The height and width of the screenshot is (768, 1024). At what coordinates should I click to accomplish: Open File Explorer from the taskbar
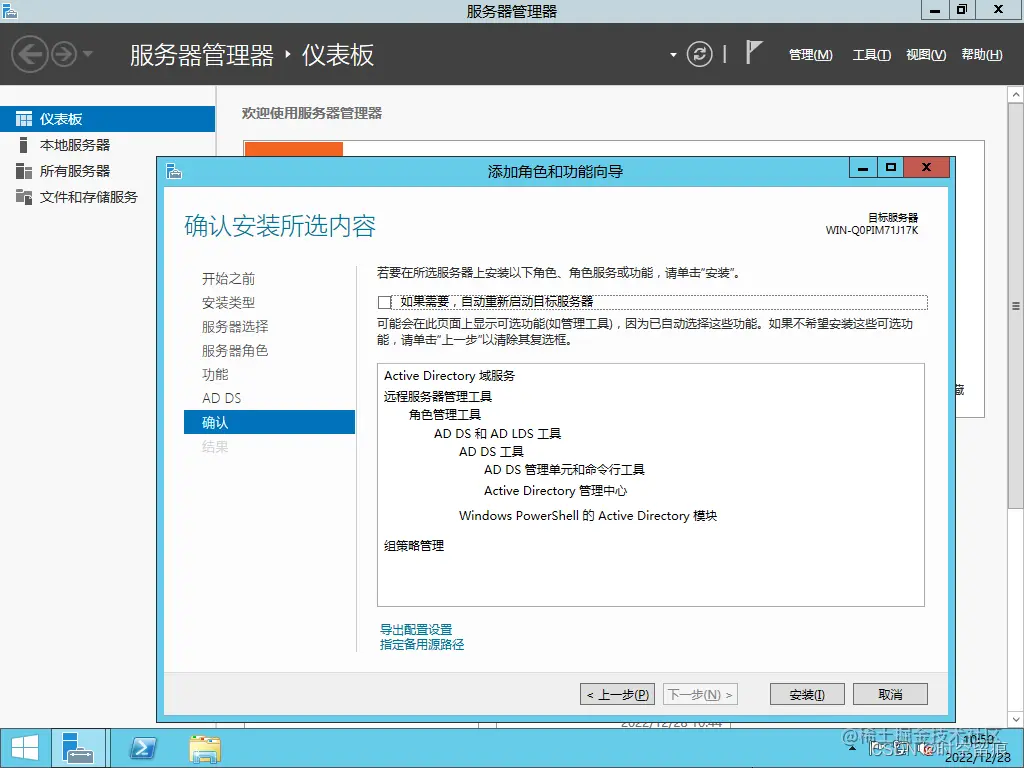[x=204, y=748]
